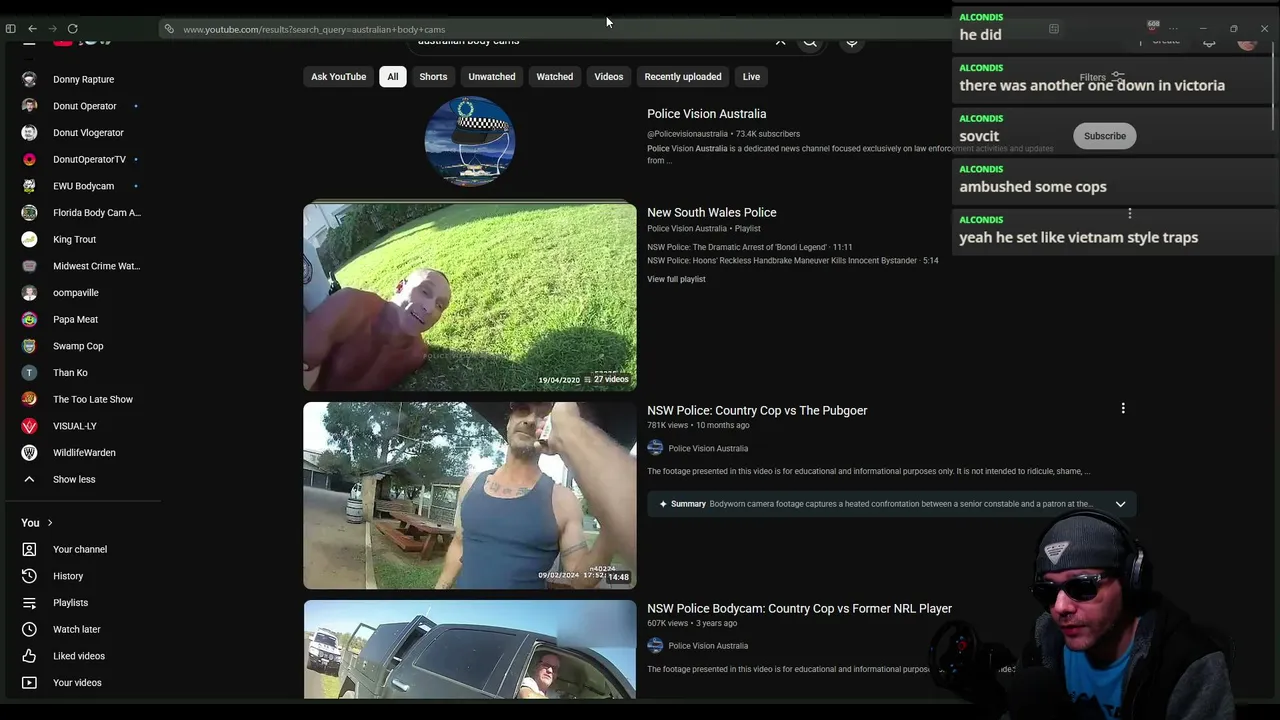The height and width of the screenshot is (720, 1280).
Task: Select the Watched filter chip
Action: click(x=555, y=77)
